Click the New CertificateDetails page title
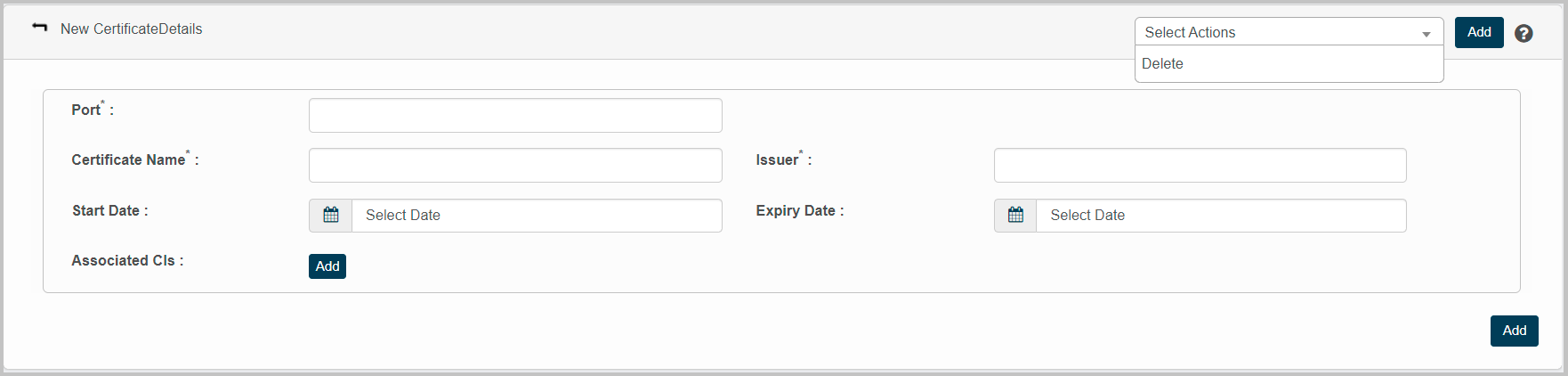The image size is (1568, 376). (132, 29)
